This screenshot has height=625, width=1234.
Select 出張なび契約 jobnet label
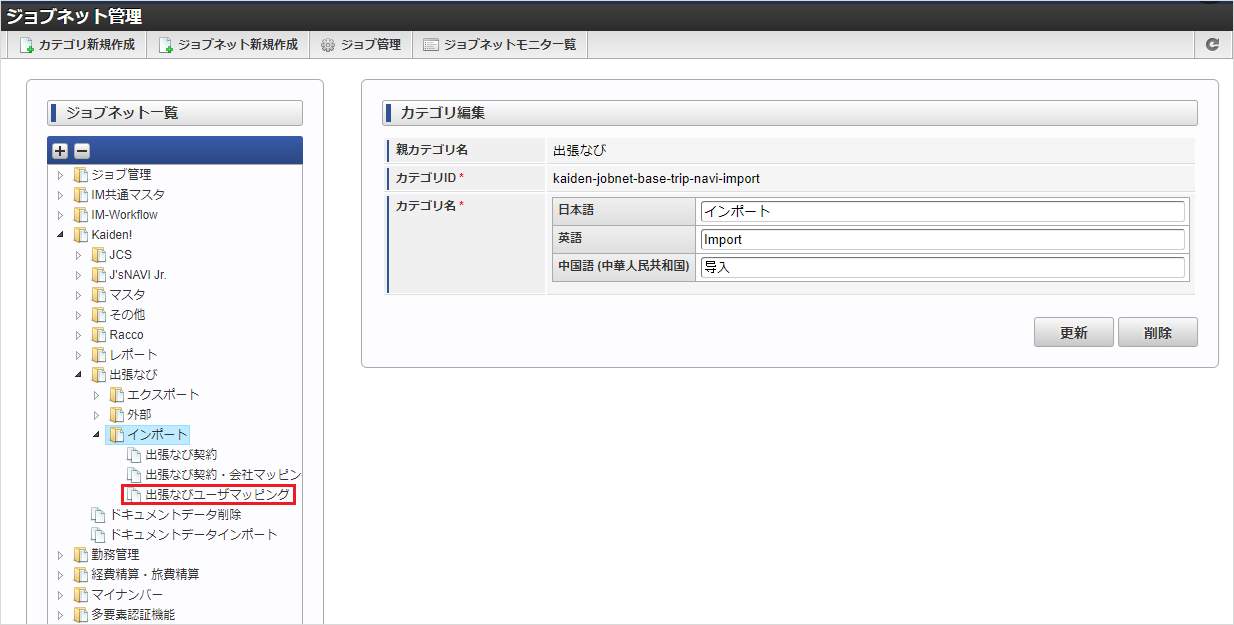click(x=181, y=455)
